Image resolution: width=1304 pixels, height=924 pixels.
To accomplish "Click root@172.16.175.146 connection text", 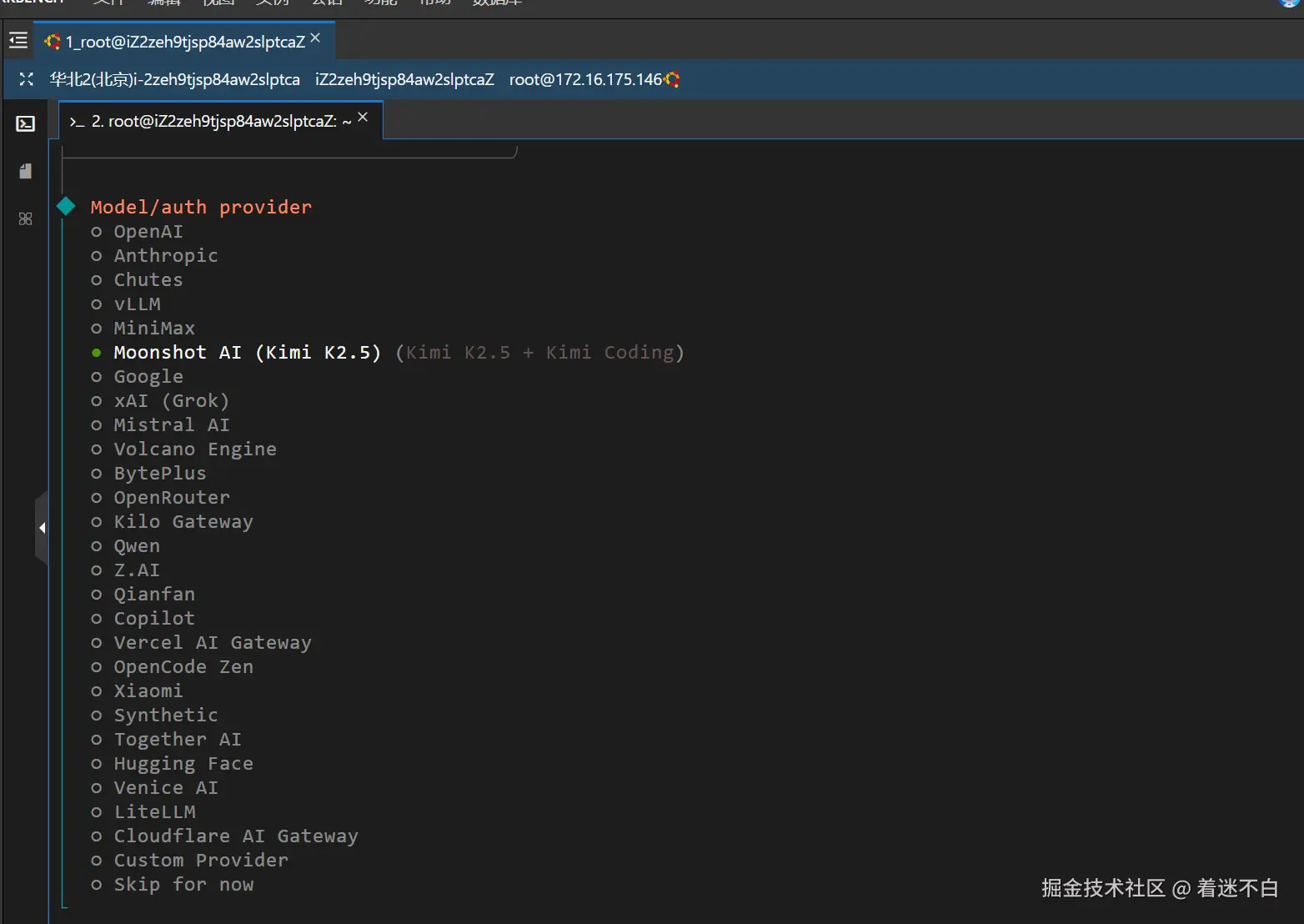I will tap(585, 79).
